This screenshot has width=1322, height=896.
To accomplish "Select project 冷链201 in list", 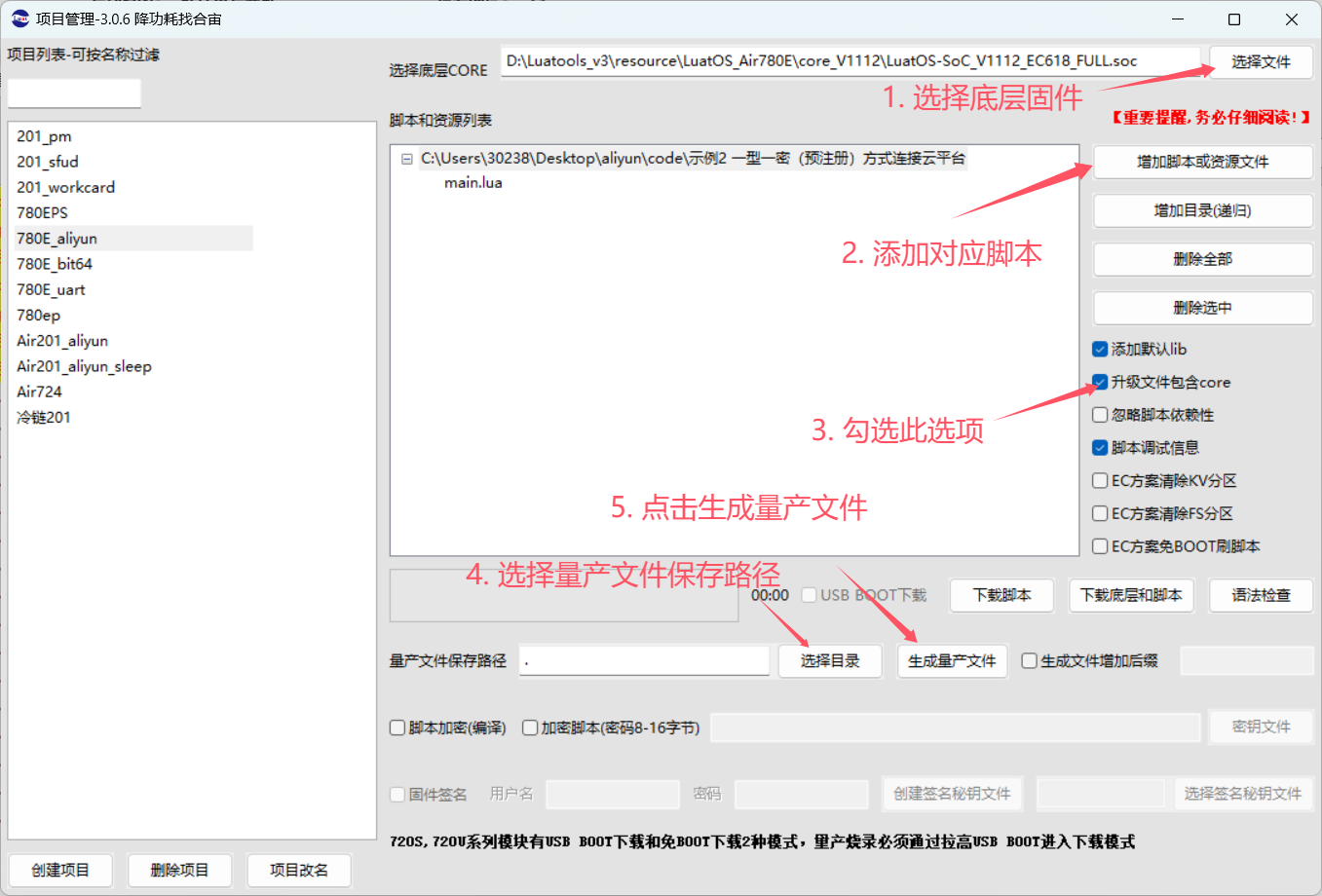I will [x=44, y=417].
